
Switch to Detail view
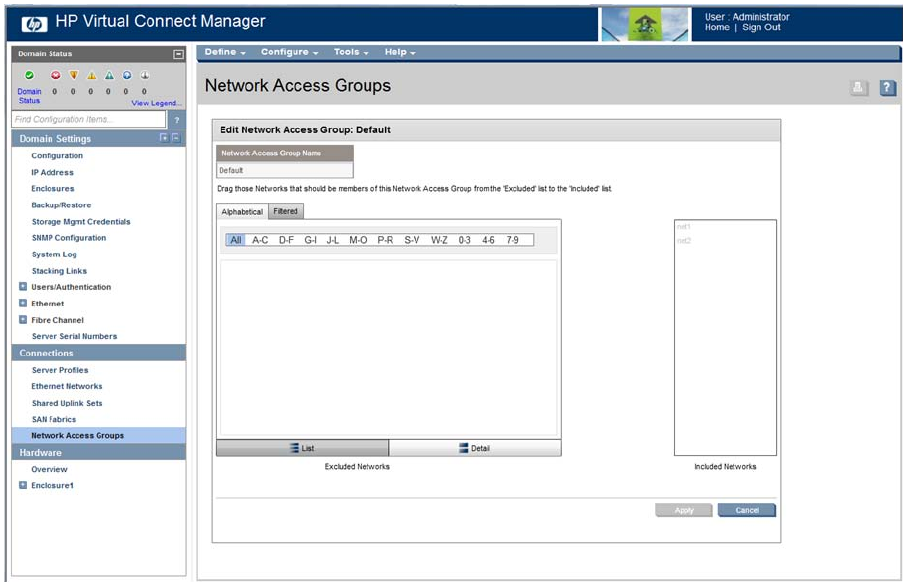(x=475, y=448)
